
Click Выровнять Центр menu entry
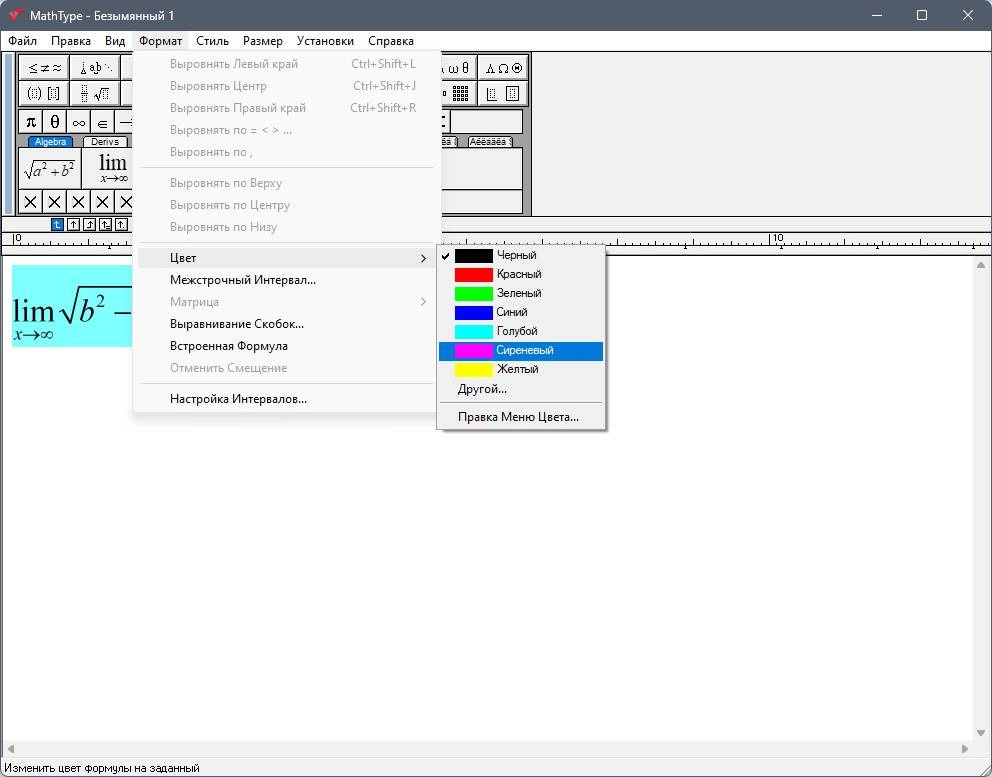point(286,86)
